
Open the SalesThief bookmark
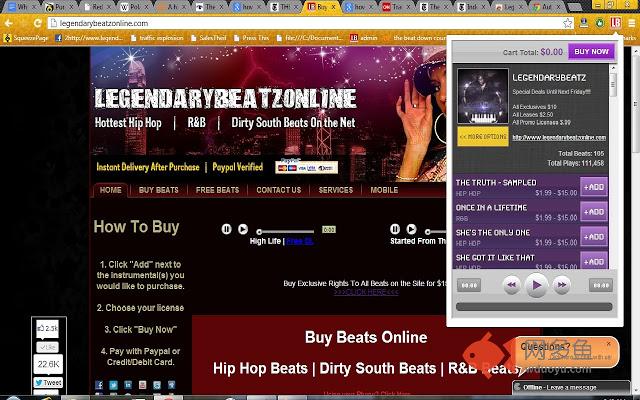(x=209, y=38)
